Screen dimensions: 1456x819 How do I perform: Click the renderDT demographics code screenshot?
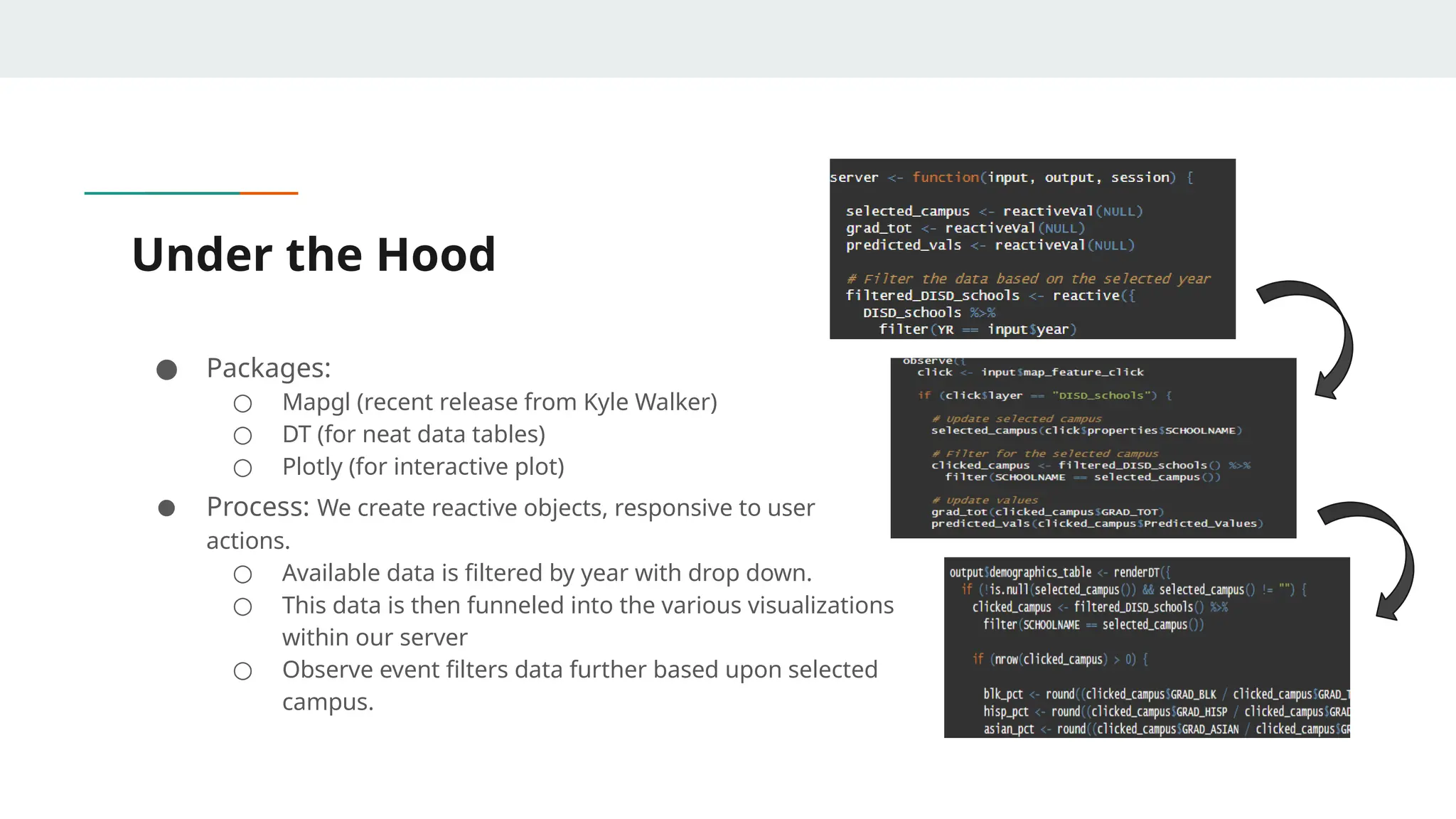[x=1146, y=647]
